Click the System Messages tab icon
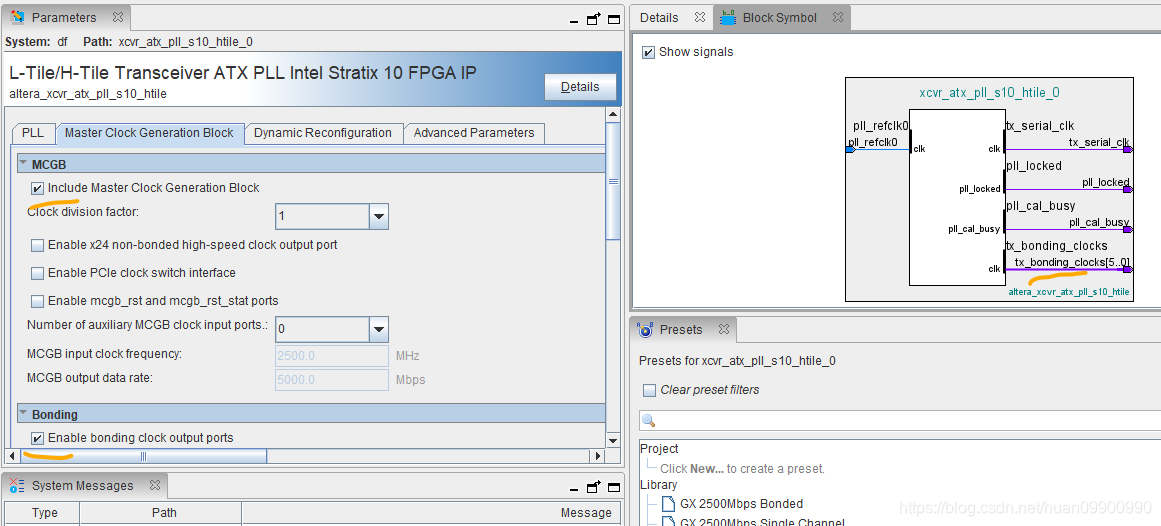 pyautogui.click(x=18, y=485)
